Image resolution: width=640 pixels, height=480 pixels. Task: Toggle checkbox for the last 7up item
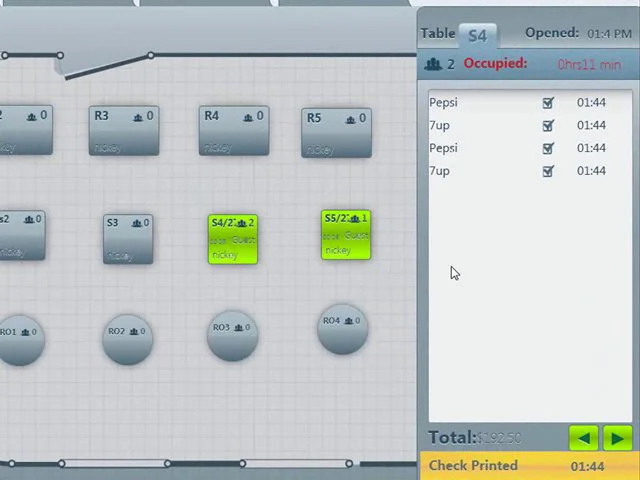(548, 171)
